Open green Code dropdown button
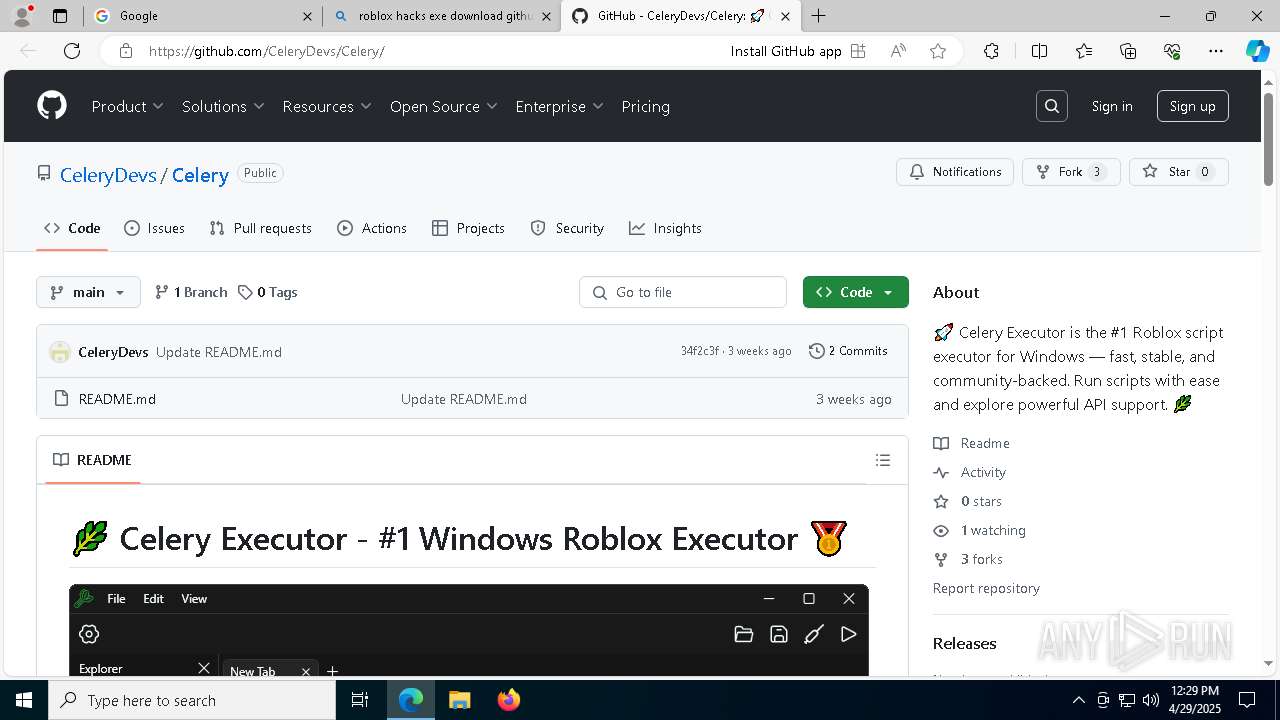 [x=855, y=292]
